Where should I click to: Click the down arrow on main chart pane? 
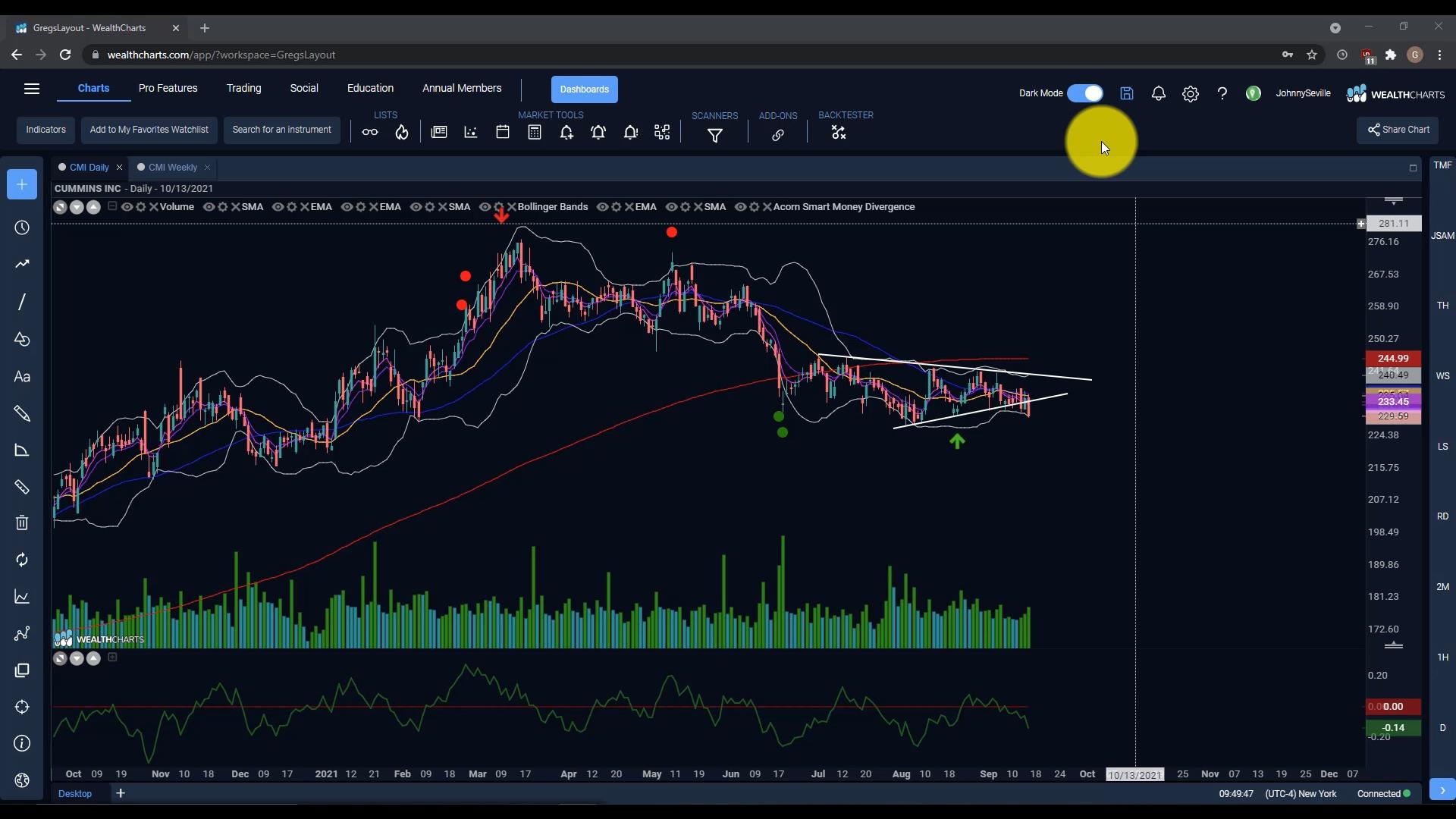tap(77, 207)
